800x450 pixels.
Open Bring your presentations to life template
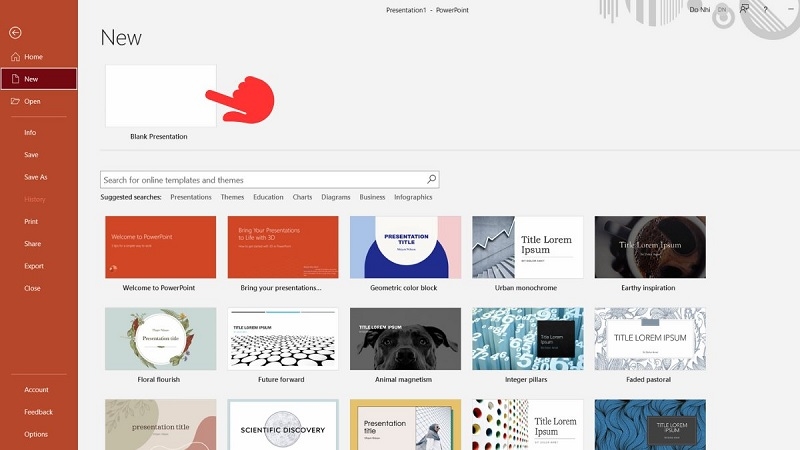(283, 247)
